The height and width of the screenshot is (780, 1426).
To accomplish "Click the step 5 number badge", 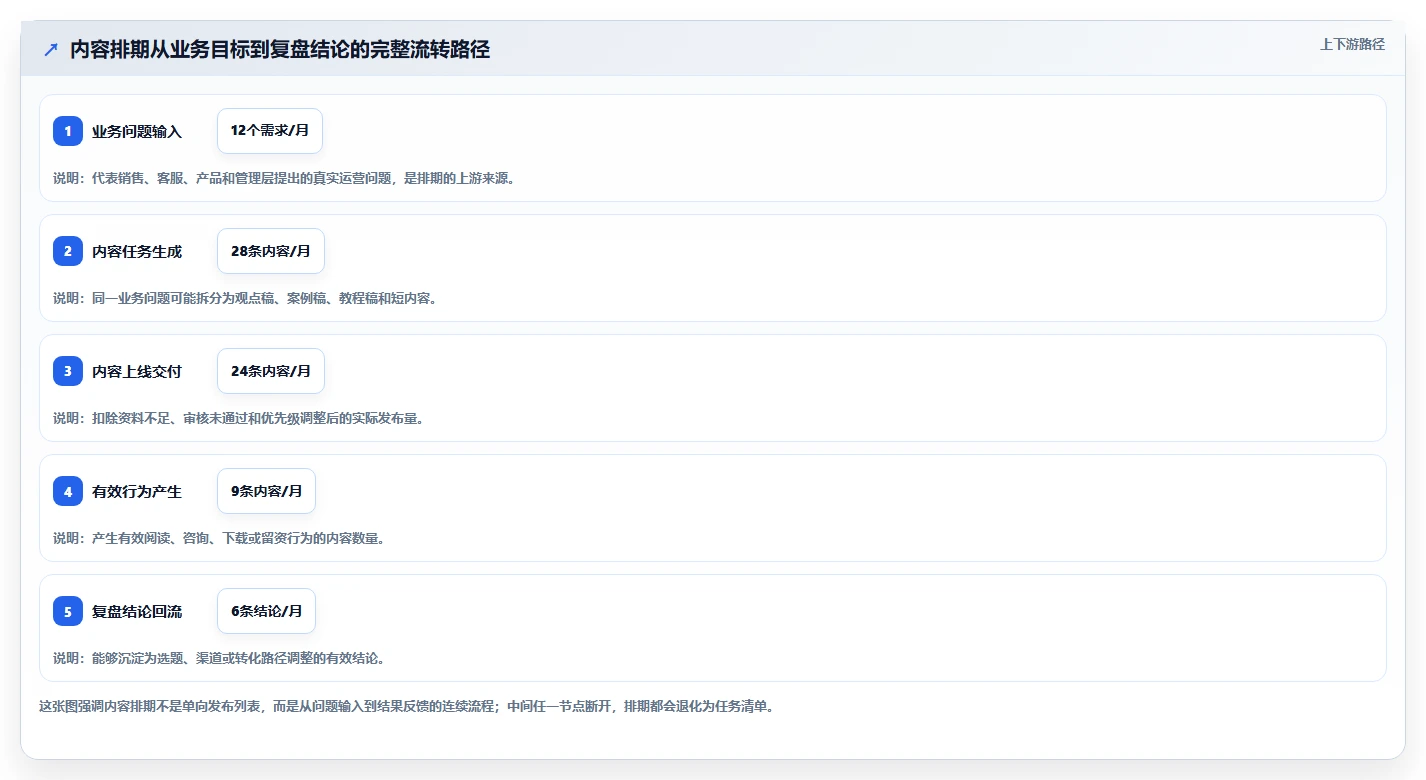I will coord(68,611).
